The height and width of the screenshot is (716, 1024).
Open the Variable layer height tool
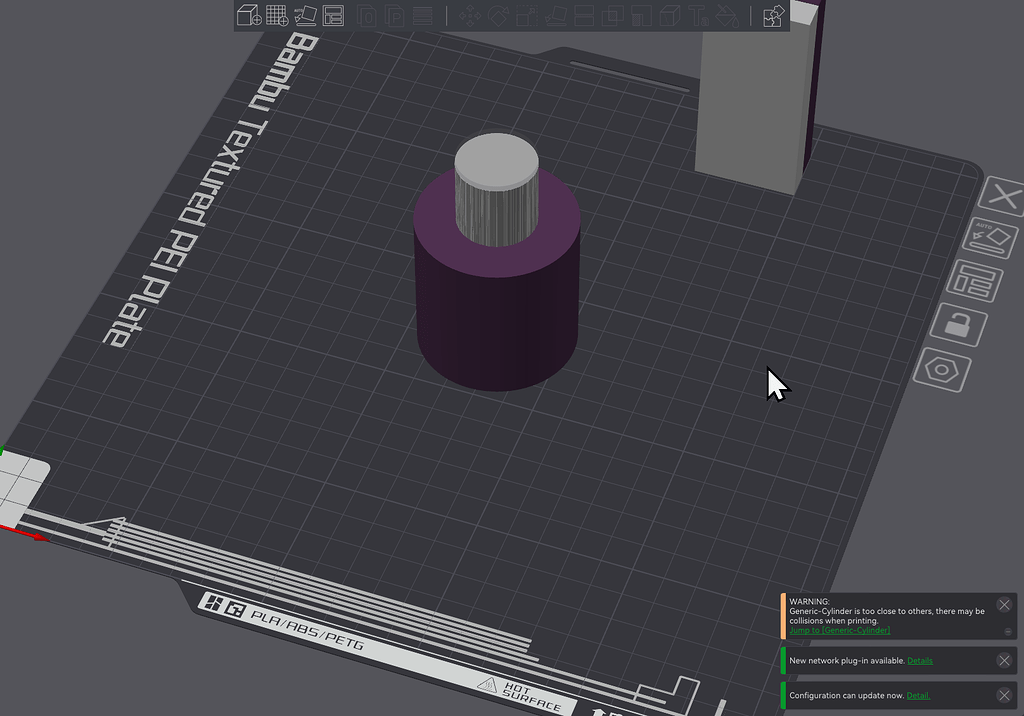tap(423, 15)
